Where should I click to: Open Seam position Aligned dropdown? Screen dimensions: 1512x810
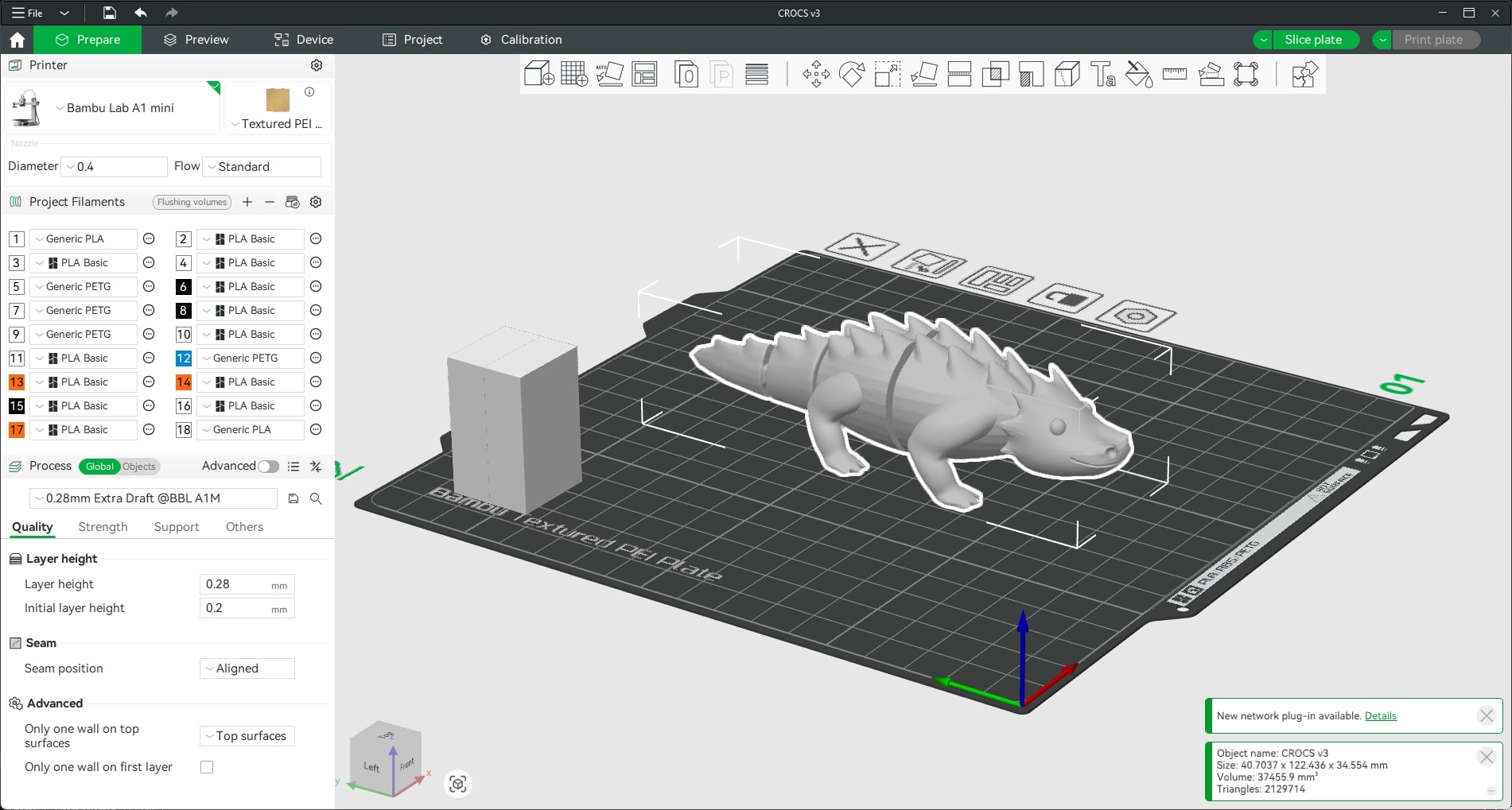247,669
